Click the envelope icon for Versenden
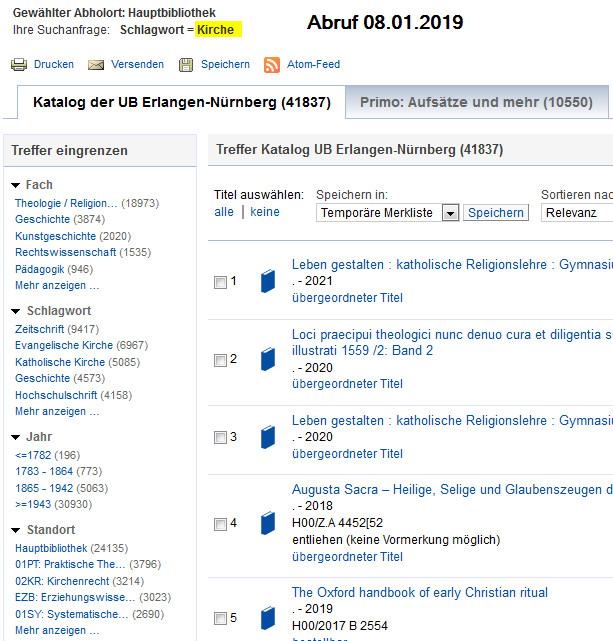This screenshot has width=613, height=641. (96, 65)
